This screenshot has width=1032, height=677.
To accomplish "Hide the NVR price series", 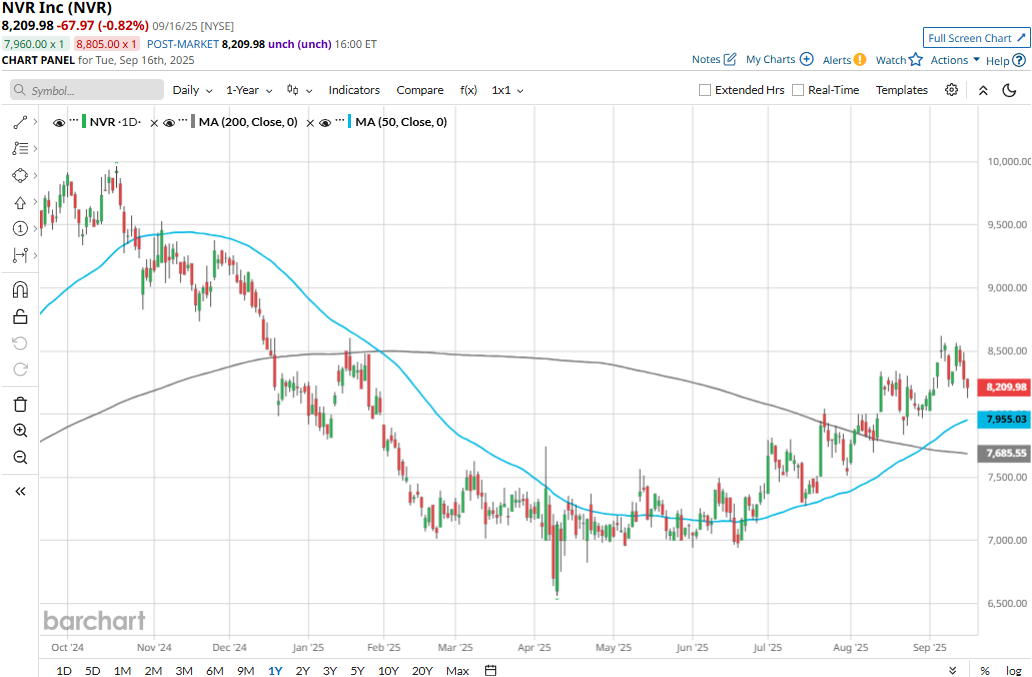I will coord(59,123).
